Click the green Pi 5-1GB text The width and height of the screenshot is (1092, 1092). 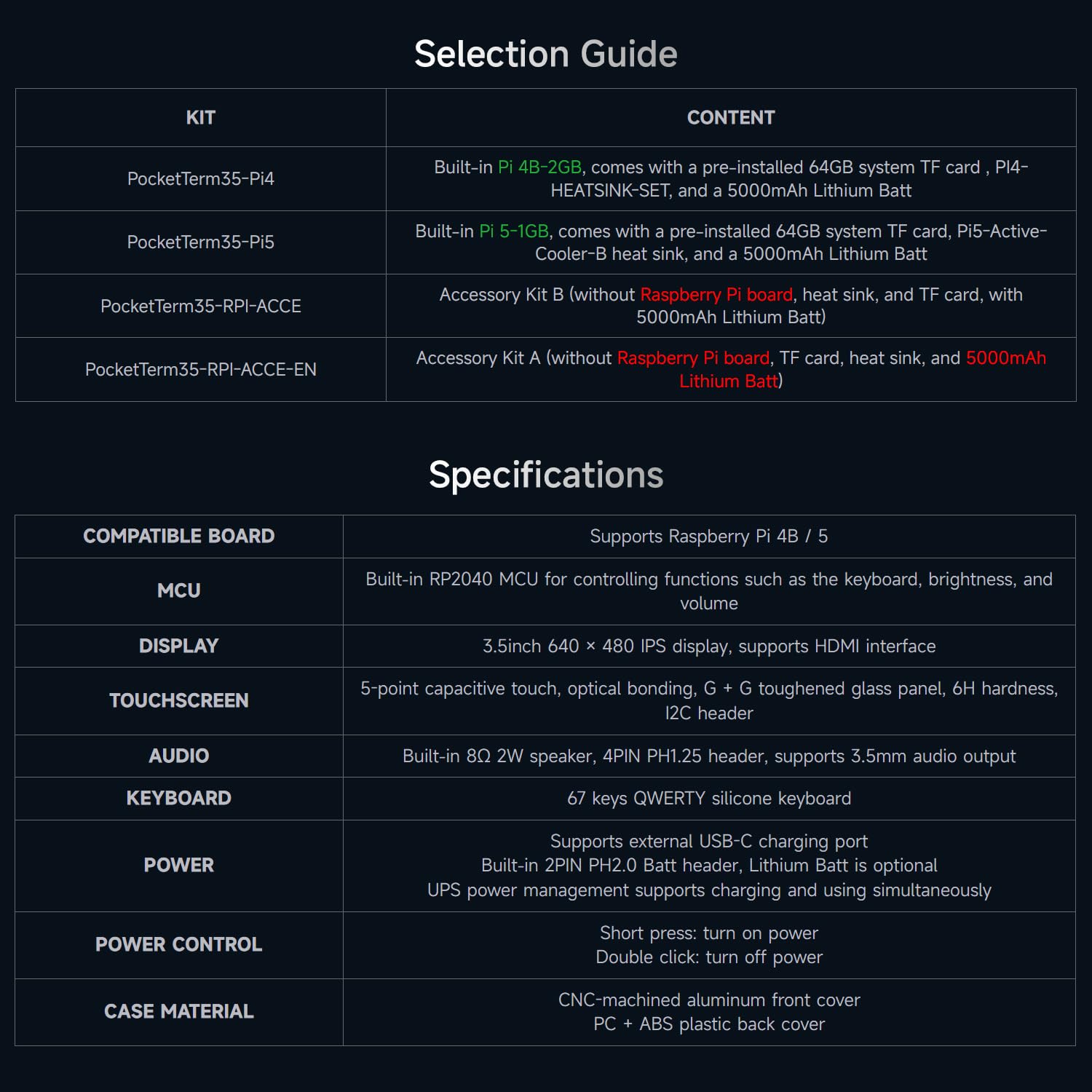(514, 232)
